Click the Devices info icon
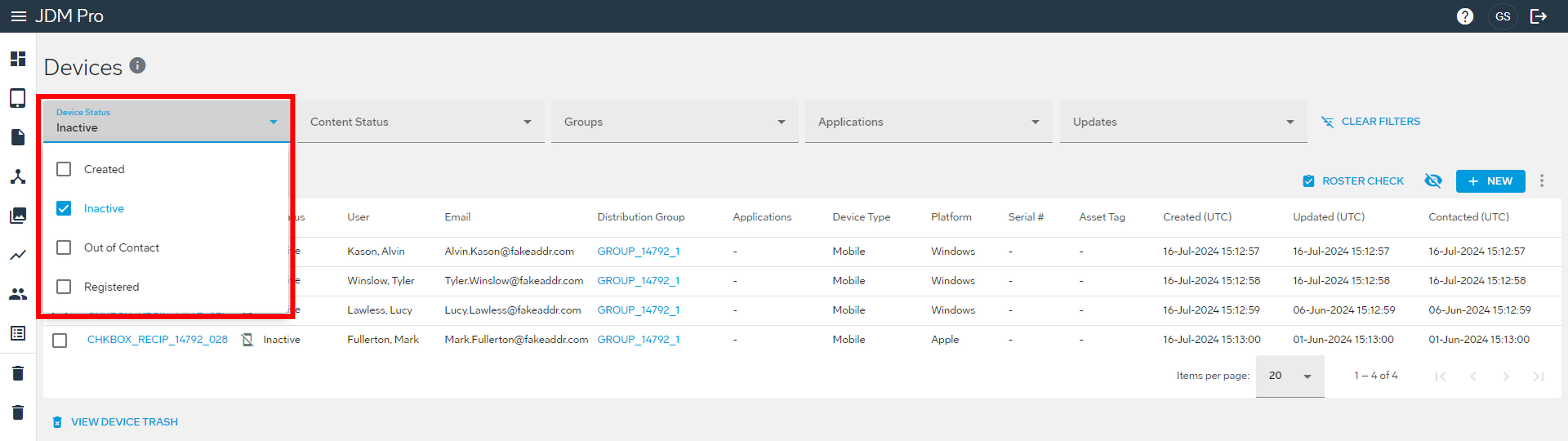 (138, 65)
